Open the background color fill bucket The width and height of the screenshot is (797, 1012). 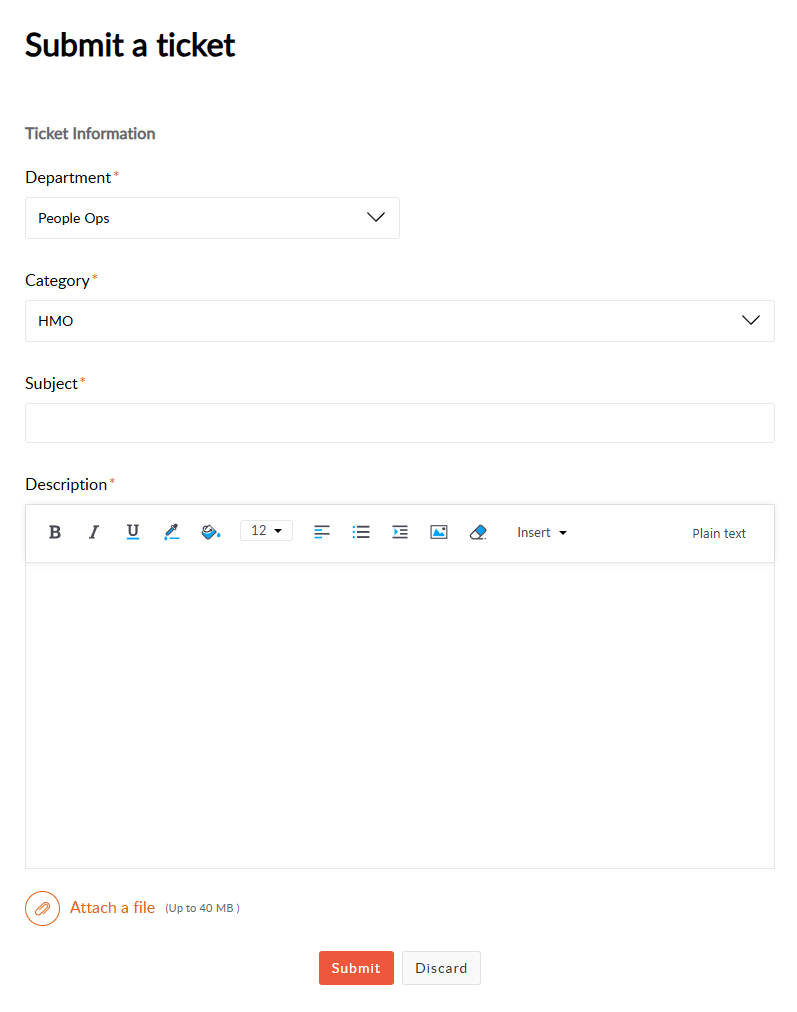(210, 532)
